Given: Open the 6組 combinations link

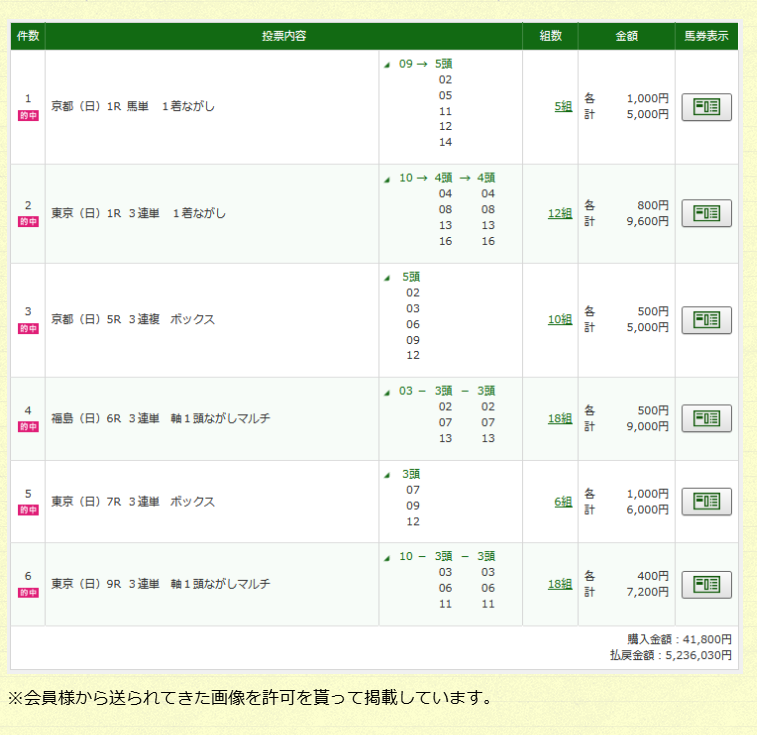Looking at the screenshot, I should pos(563,501).
